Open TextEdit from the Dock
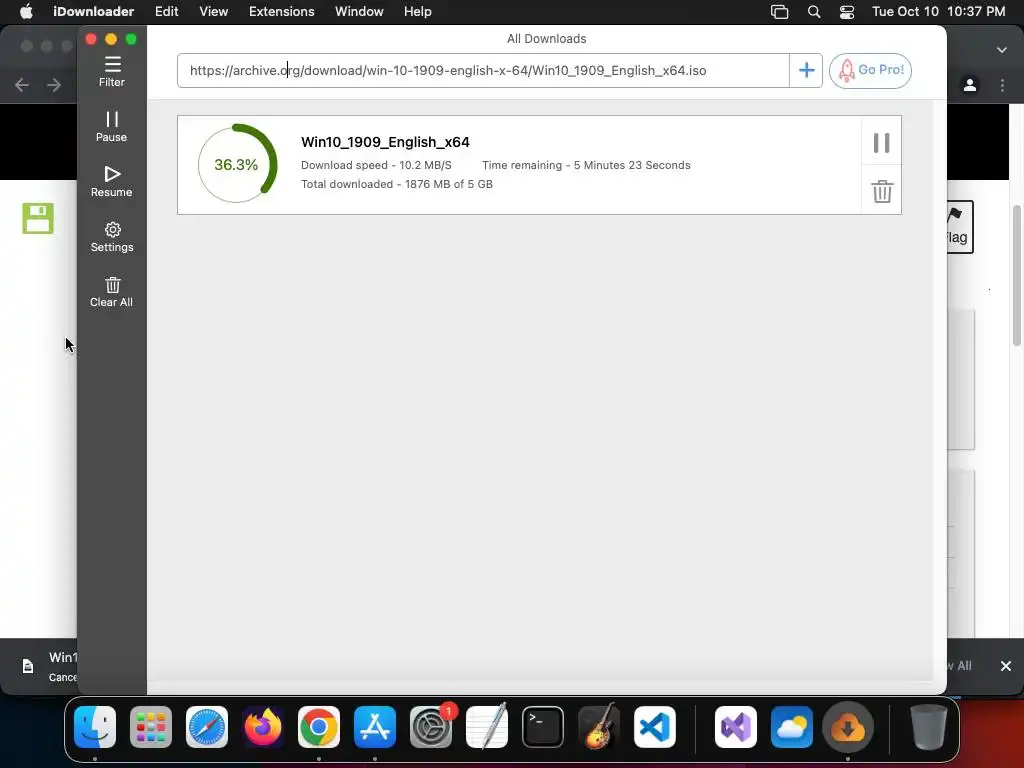This screenshot has height=768, width=1024. (487, 727)
